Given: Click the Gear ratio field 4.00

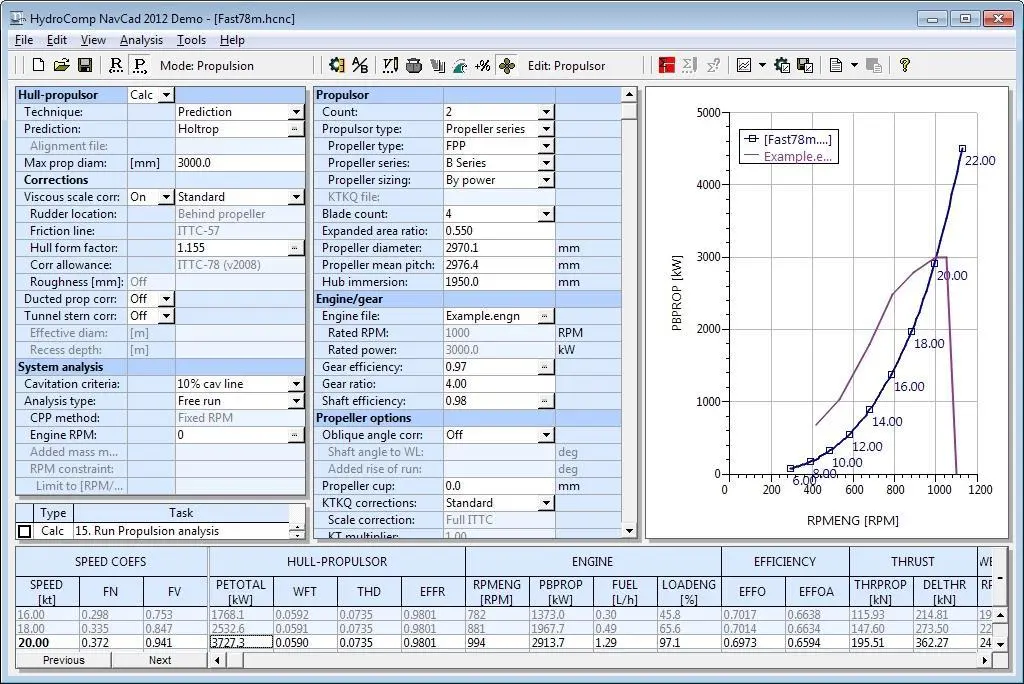Looking at the screenshot, I should click(x=499, y=383).
